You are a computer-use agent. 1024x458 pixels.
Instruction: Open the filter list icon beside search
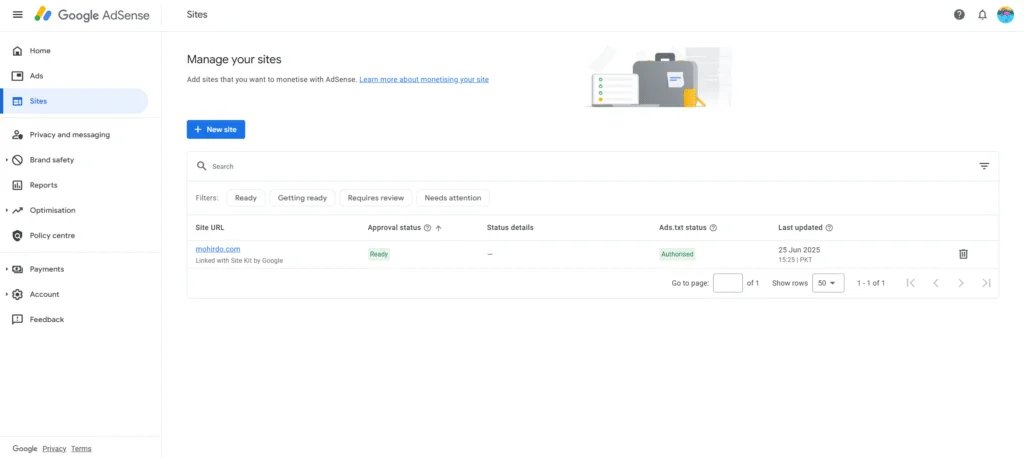pyautogui.click(x=984, y=166)
